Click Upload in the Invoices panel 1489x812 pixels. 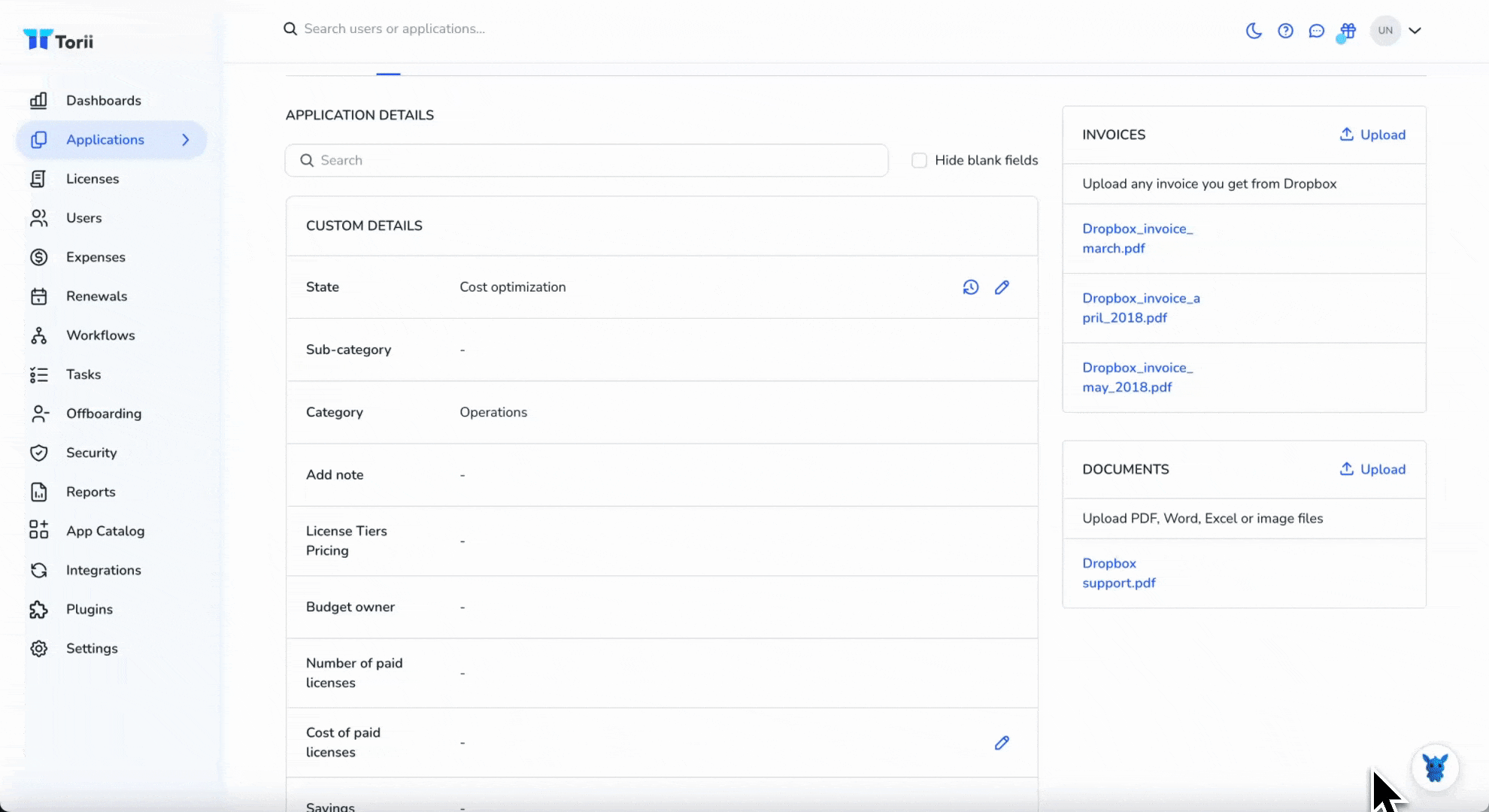tap(1372, 135)
